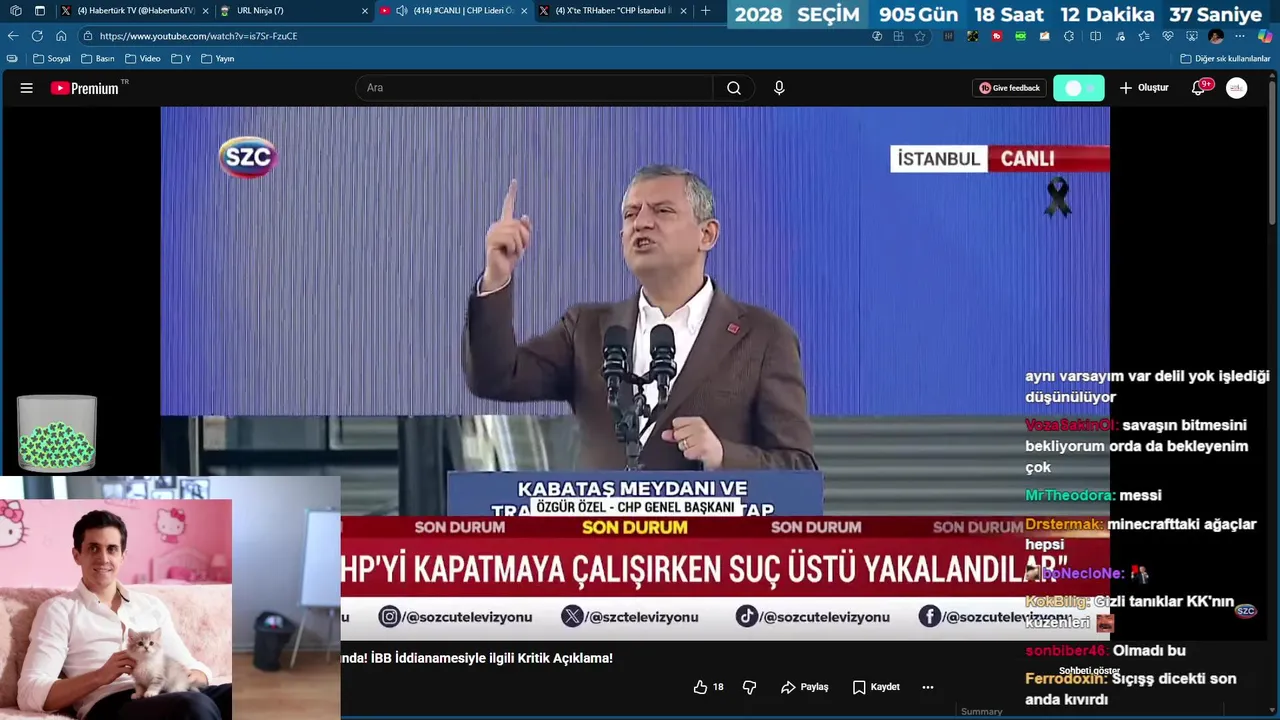Click the video player area
This screenshot has width=1280, height=720.
pos(635,375)
